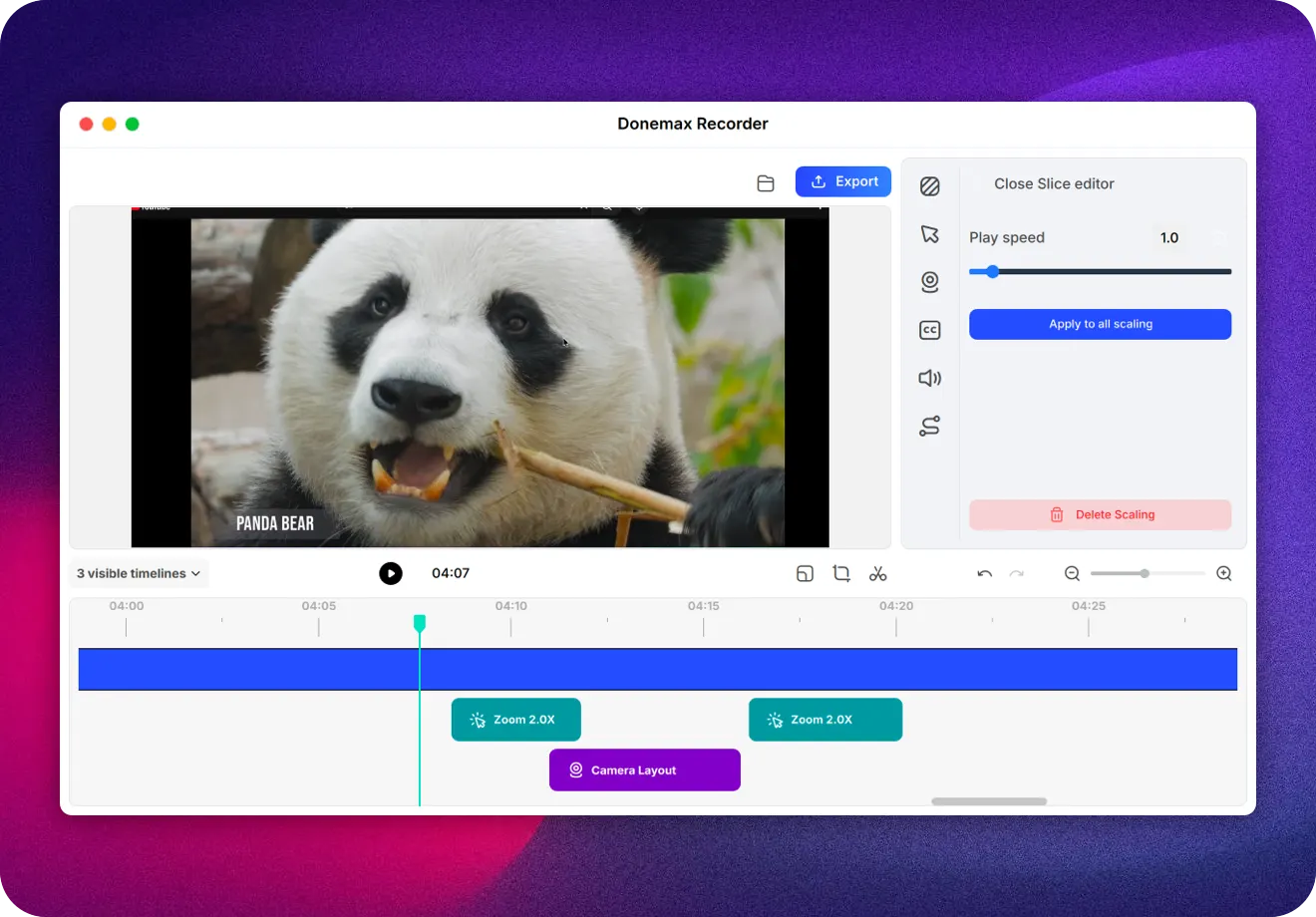Click the Export button

click(x=843, y=181)
